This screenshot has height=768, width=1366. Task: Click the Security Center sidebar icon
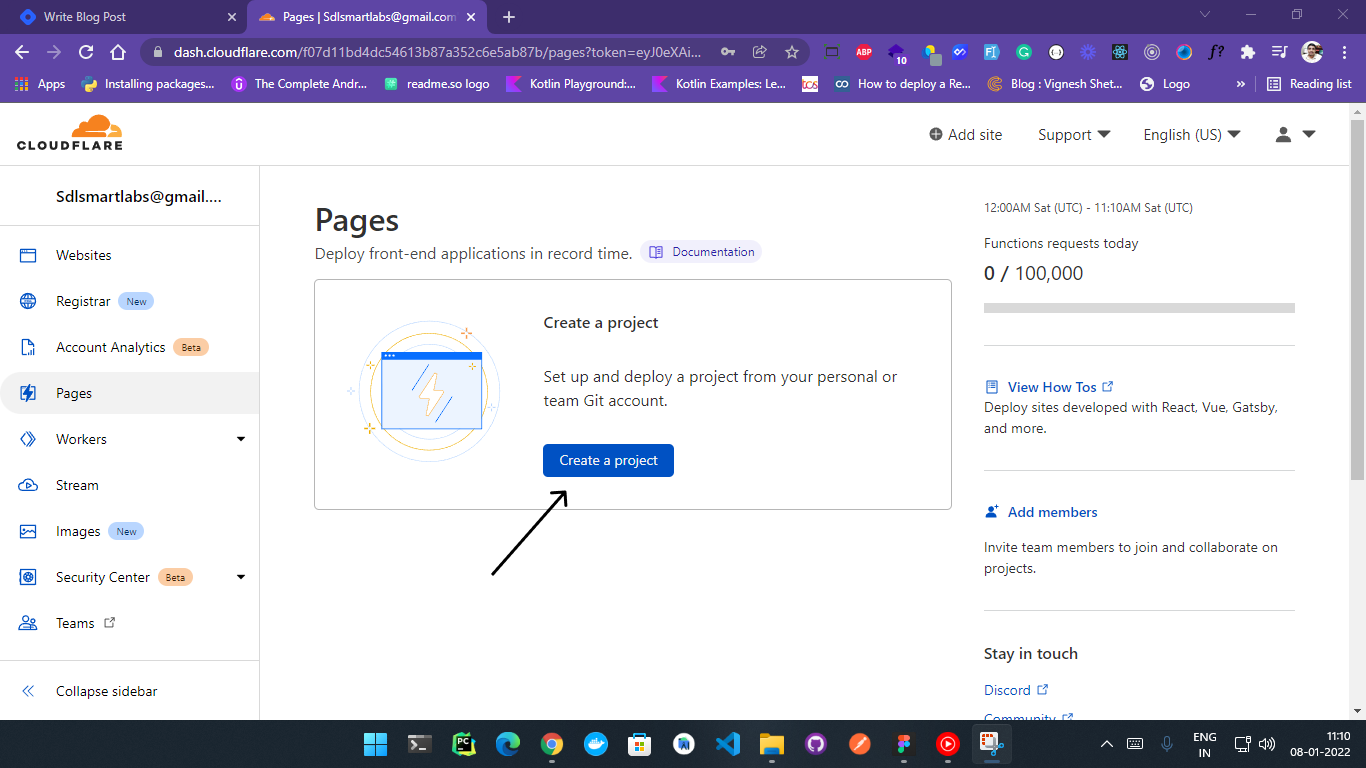tap(28, 577)
